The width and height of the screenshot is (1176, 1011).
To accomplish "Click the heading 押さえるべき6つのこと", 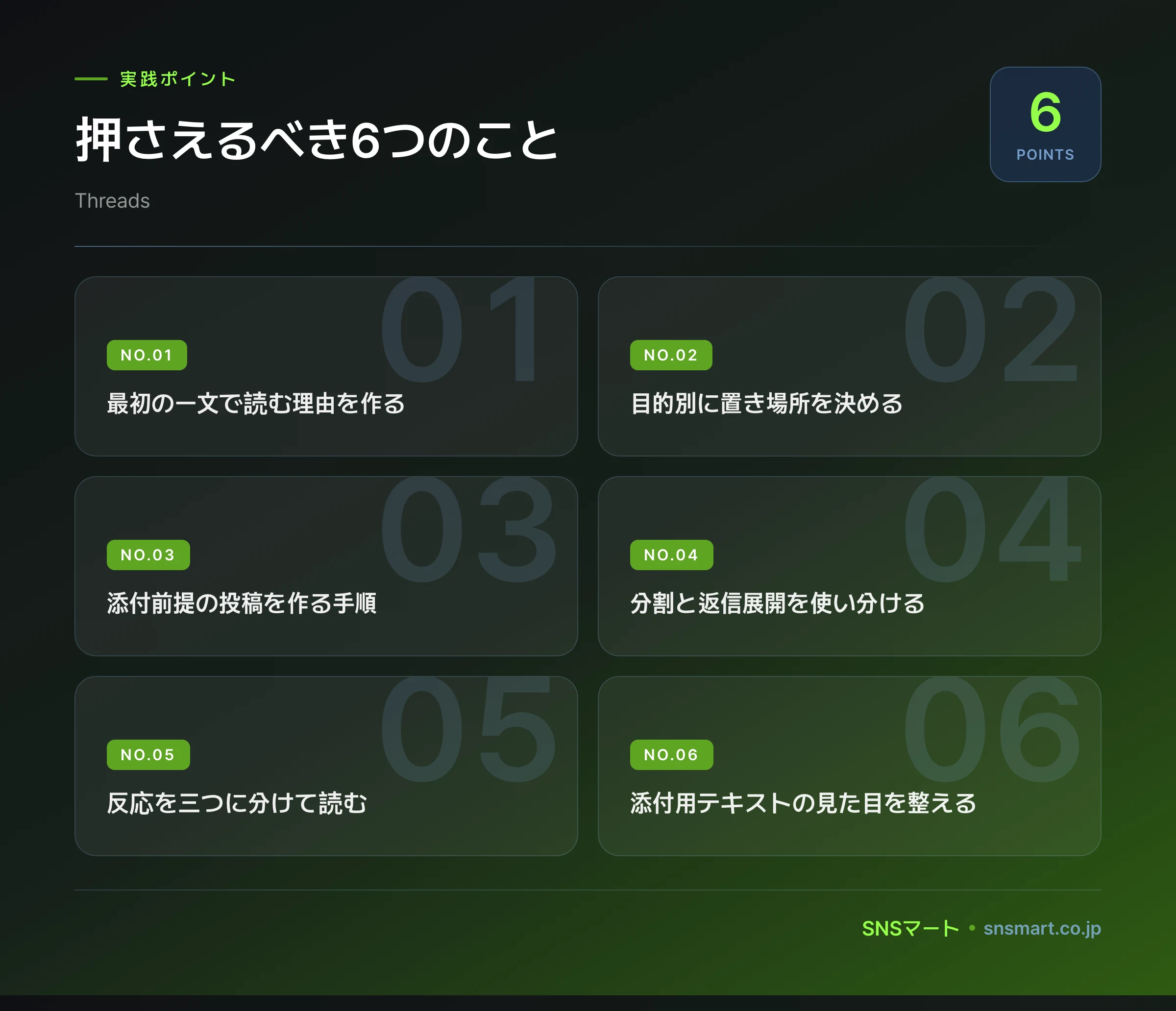I will [317, 140].
